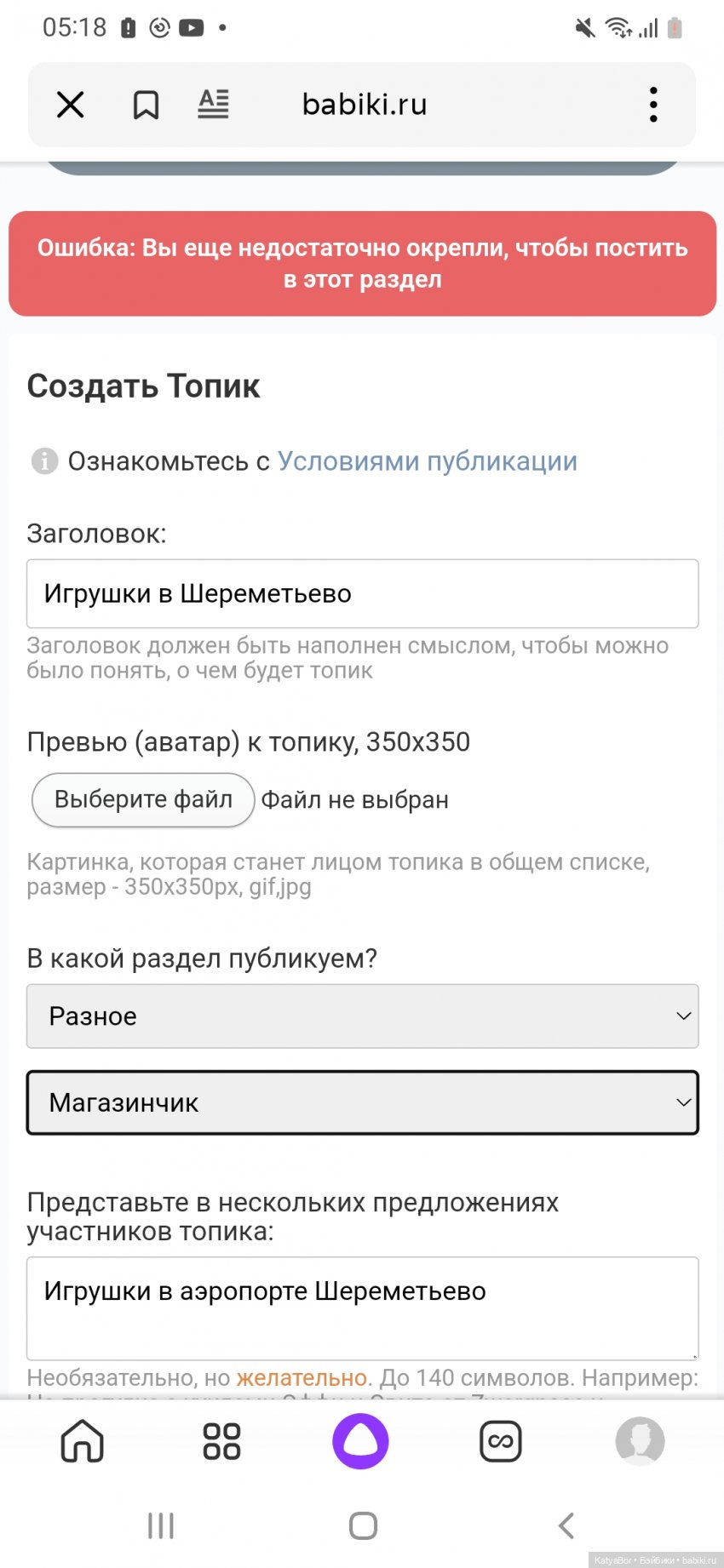The height and width of the screenshot is (1568, 724).
Task: Open saved links via infinity icon
Action: (x=501, y=1442)
